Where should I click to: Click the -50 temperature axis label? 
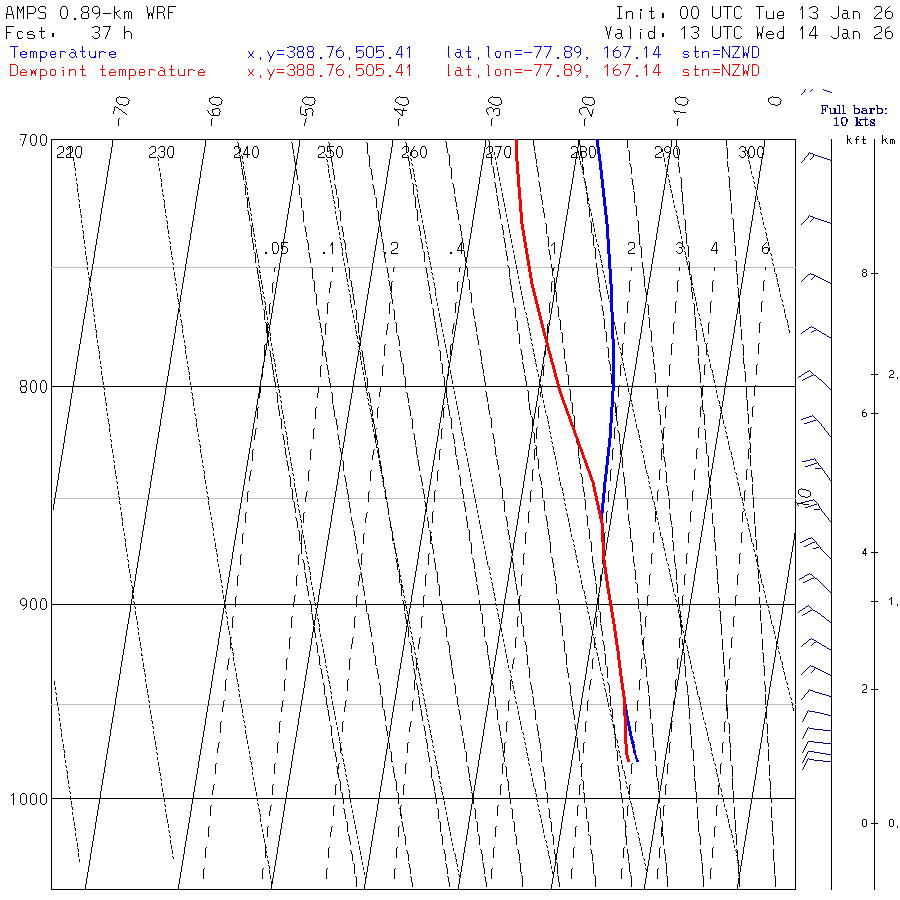click(x=308, y=111)
